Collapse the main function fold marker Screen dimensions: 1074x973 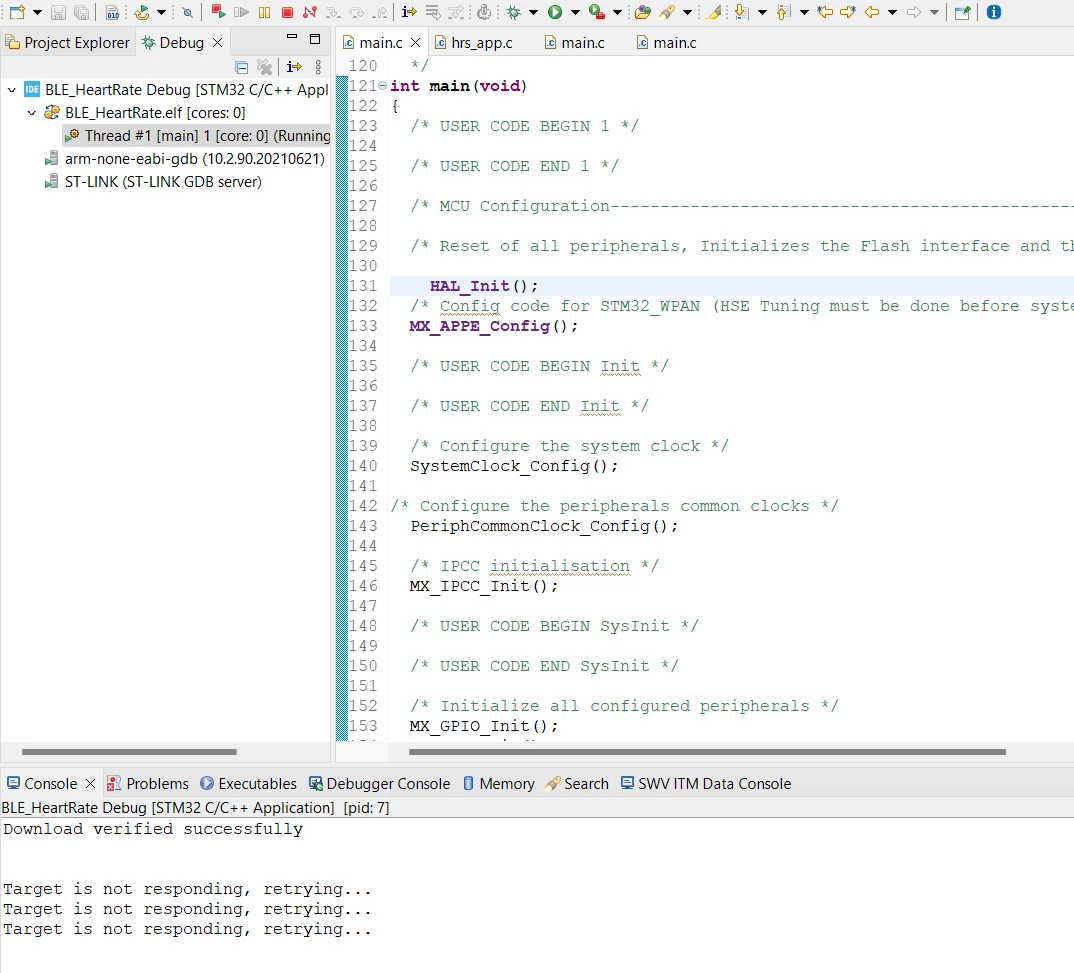tap(383, 85)
